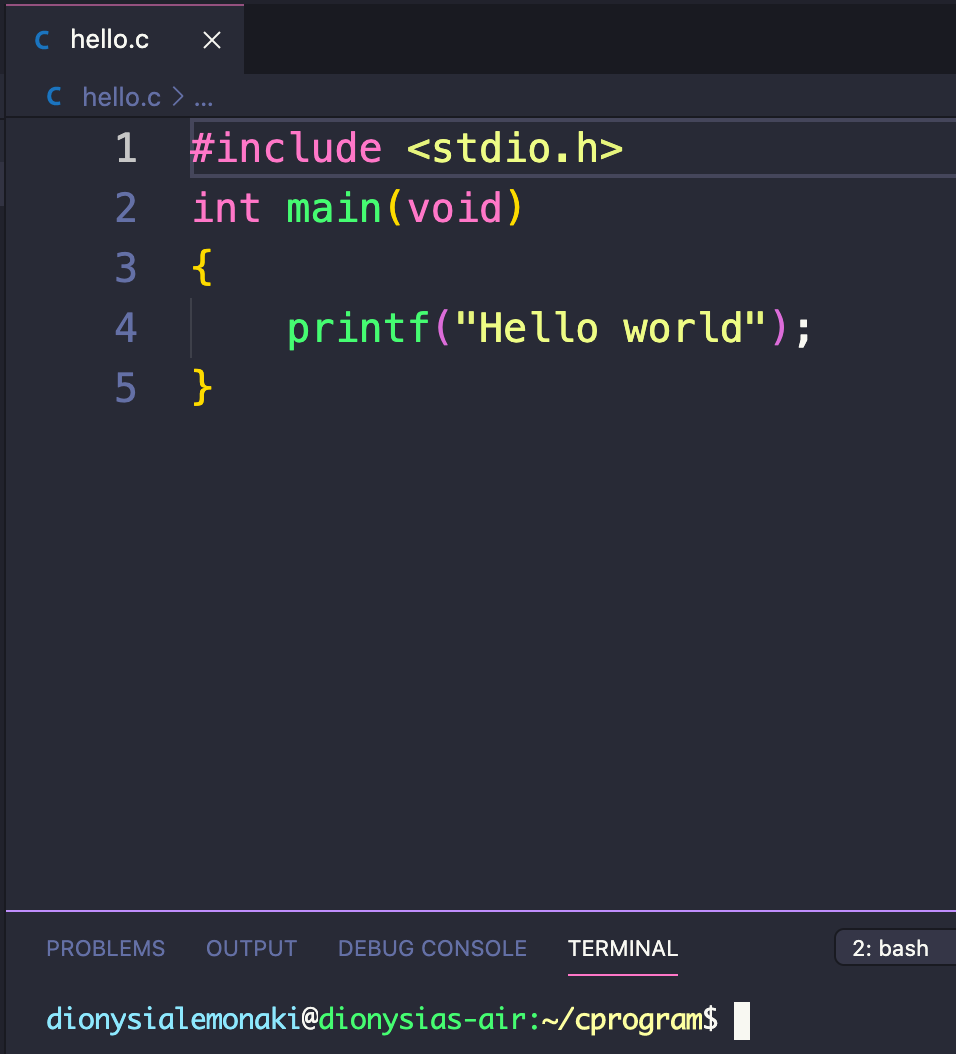Expand the breadcrumb ellipsis symbol list
Screen dimensions: 956x1054
203,97
